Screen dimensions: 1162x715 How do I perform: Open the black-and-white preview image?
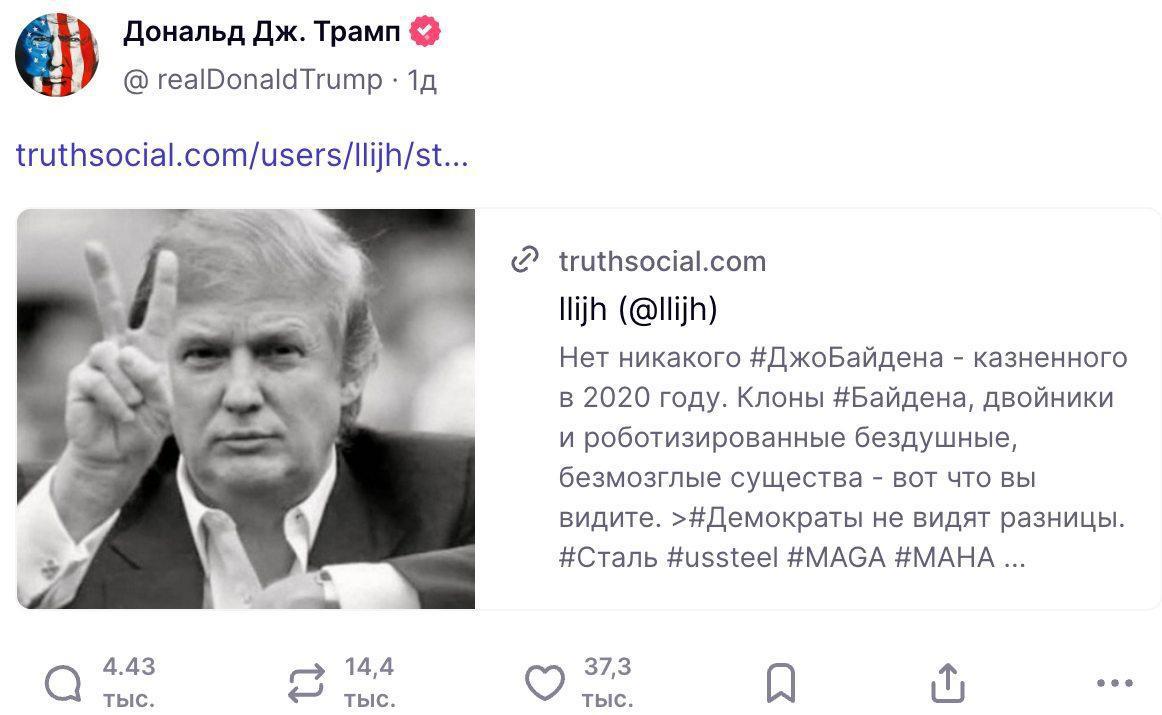(x=246, y=408)
